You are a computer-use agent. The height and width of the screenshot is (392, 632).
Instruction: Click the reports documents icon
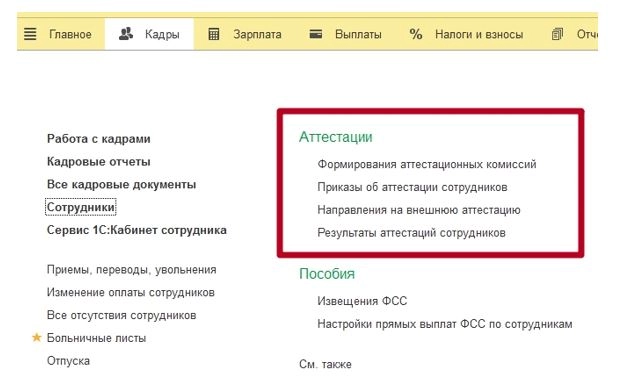point(557,34)
